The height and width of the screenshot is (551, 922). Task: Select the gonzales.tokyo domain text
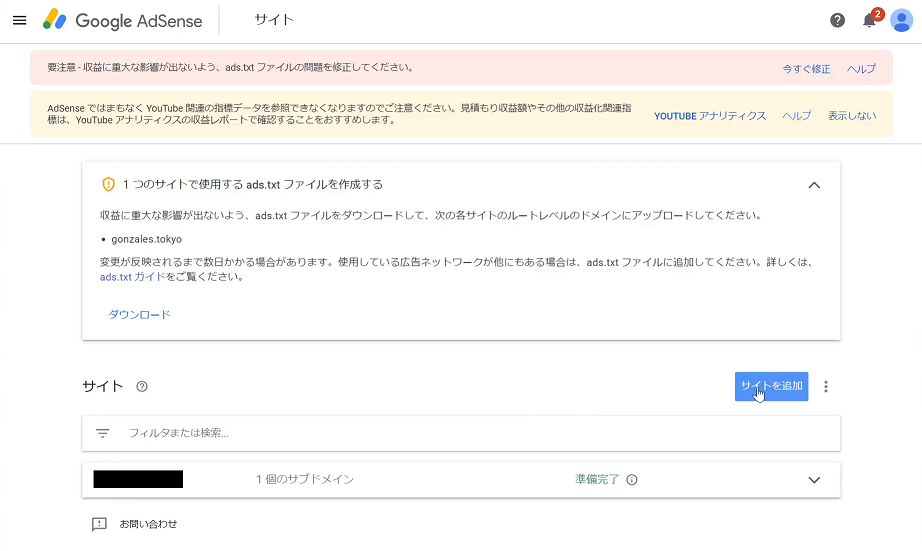(146, 239)
